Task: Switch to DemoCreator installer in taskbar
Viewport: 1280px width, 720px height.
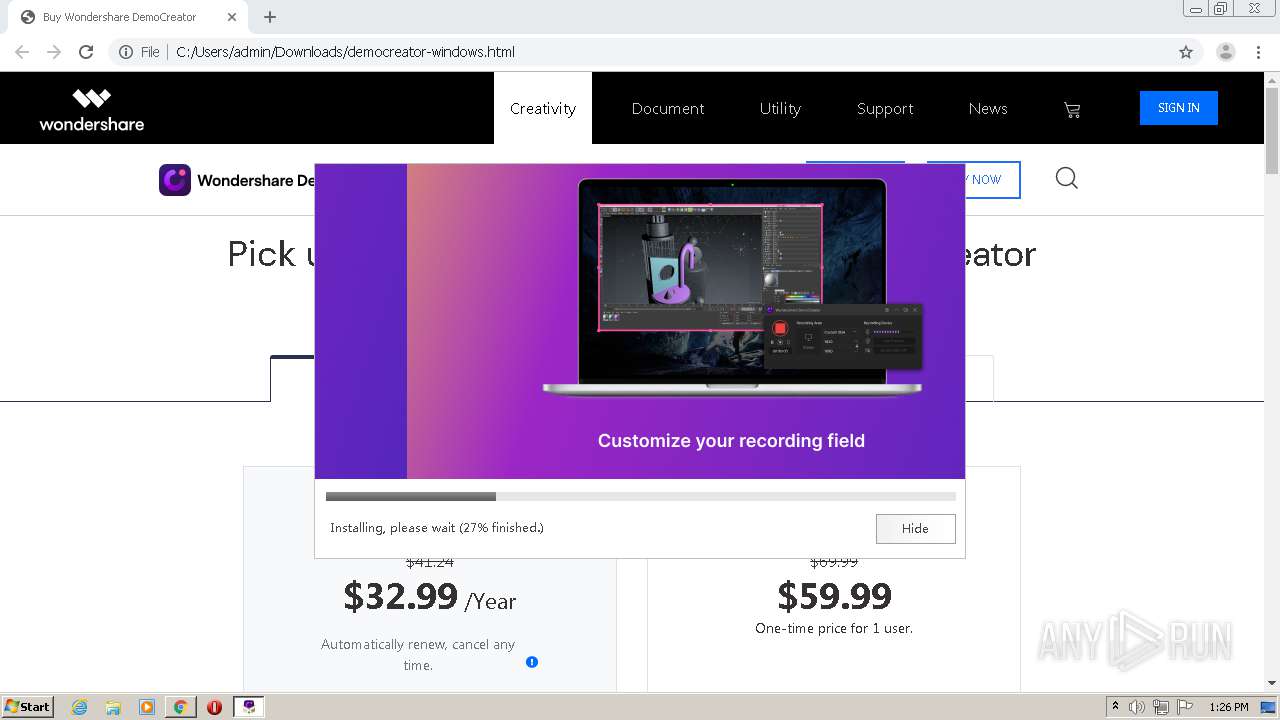Action: coord(249,707)
